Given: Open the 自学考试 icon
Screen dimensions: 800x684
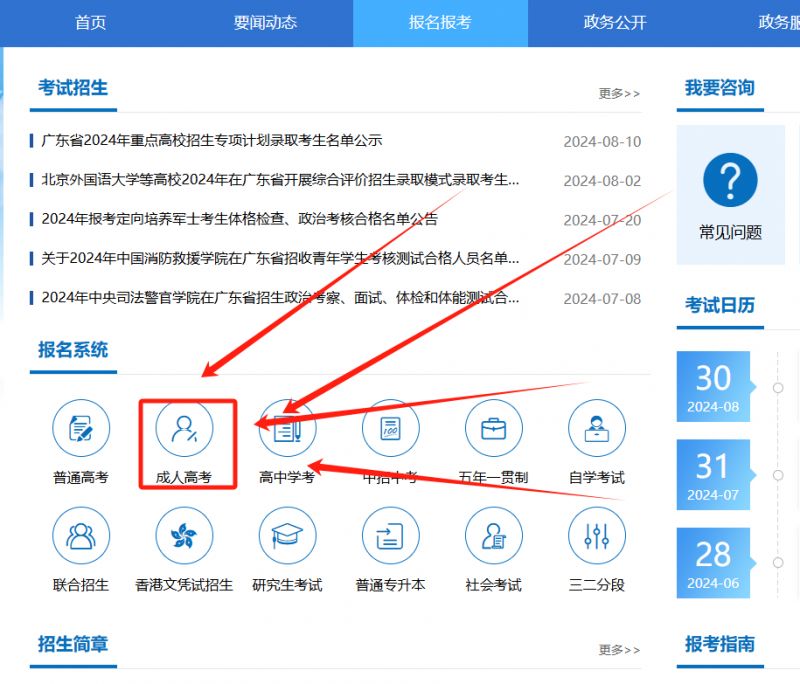Looking at the screenshot, I should [x=596, y=428].
